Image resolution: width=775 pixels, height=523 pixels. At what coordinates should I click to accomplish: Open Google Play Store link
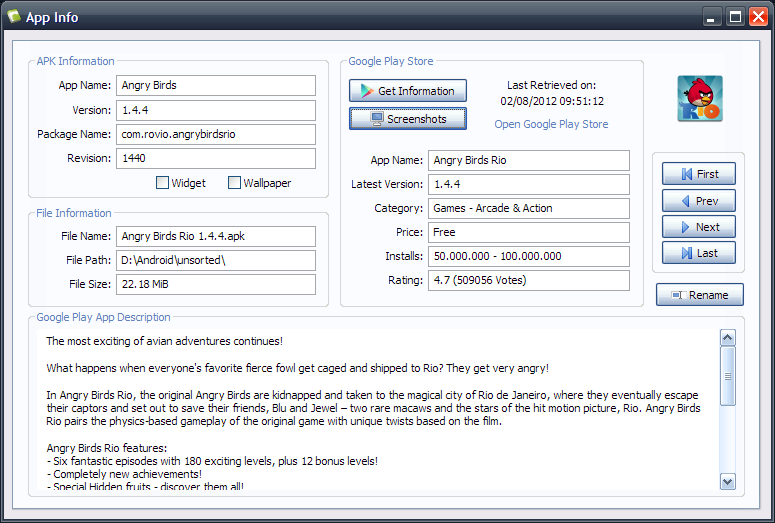[x=551, y=124]
